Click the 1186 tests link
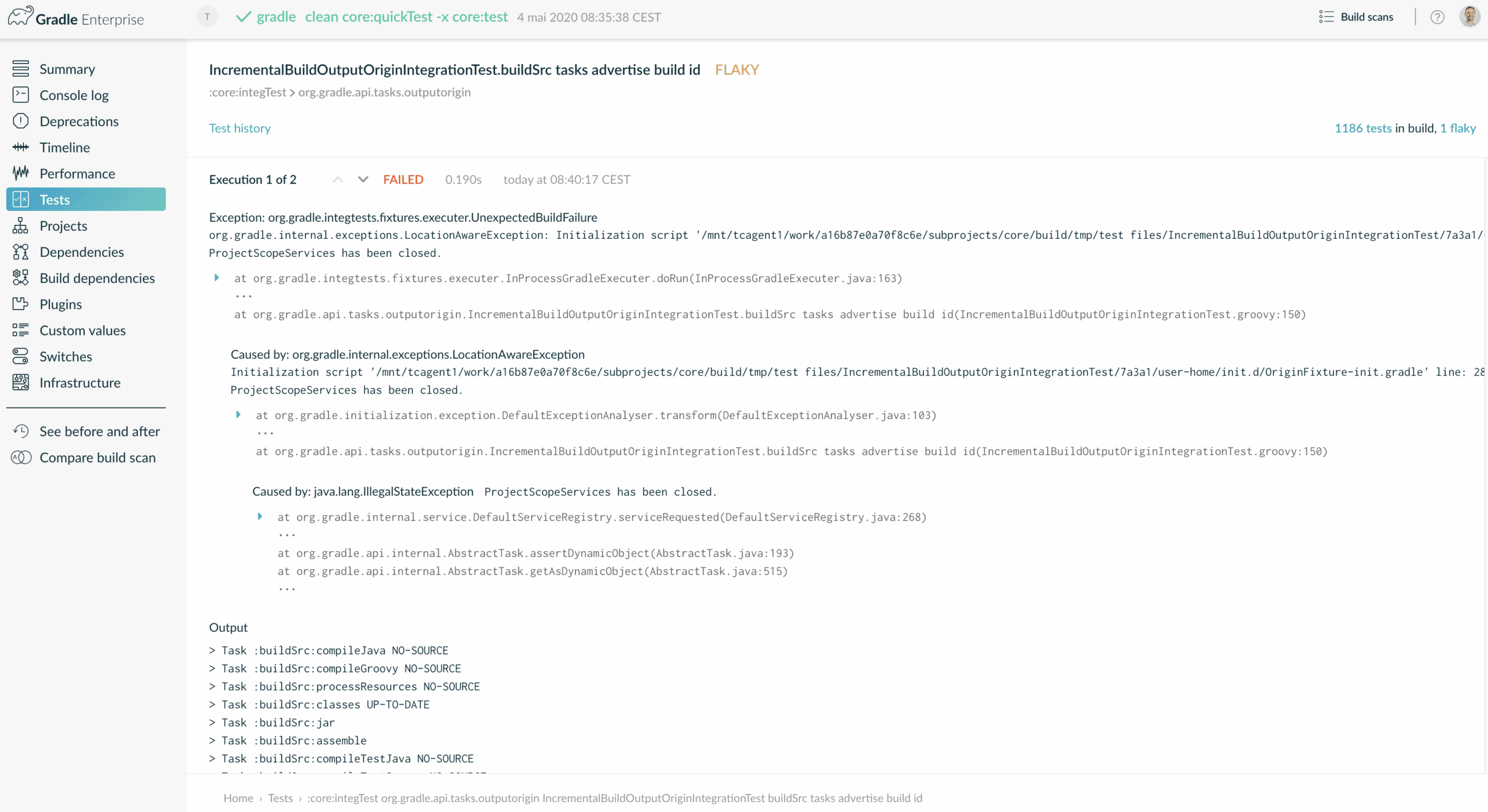 1363,128
